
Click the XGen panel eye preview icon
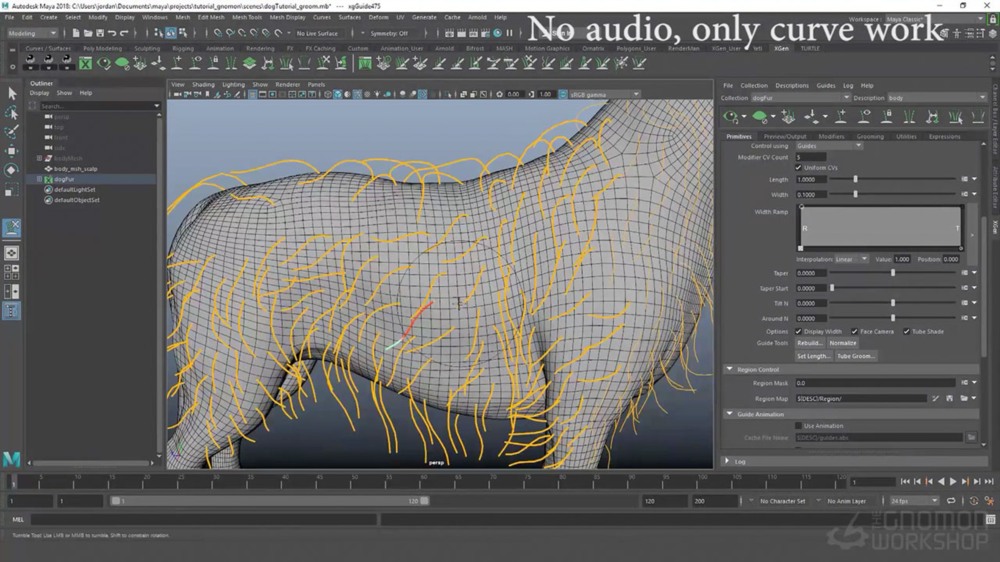tap(731, 116)
